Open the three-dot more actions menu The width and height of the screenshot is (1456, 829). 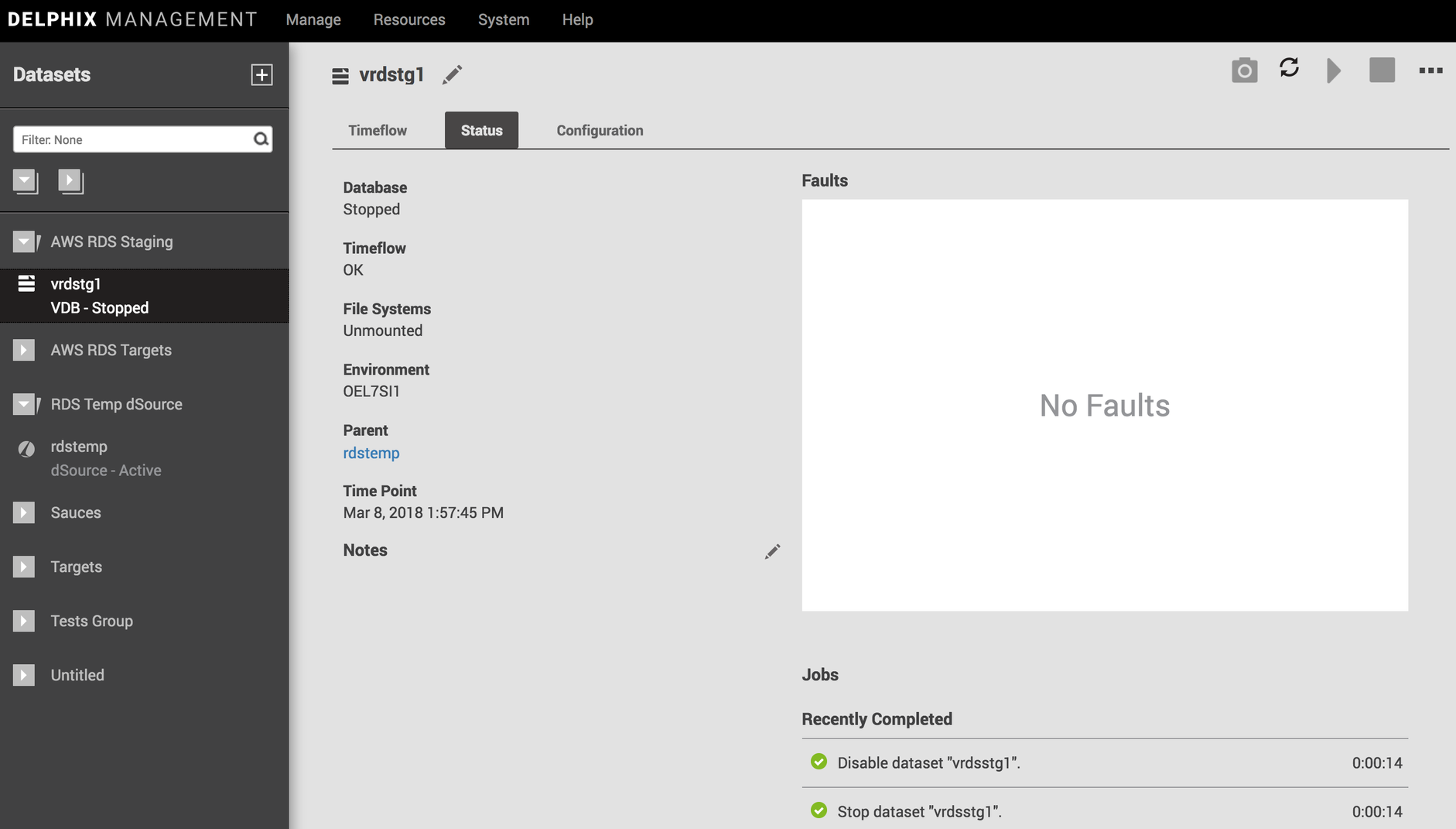1430,70
